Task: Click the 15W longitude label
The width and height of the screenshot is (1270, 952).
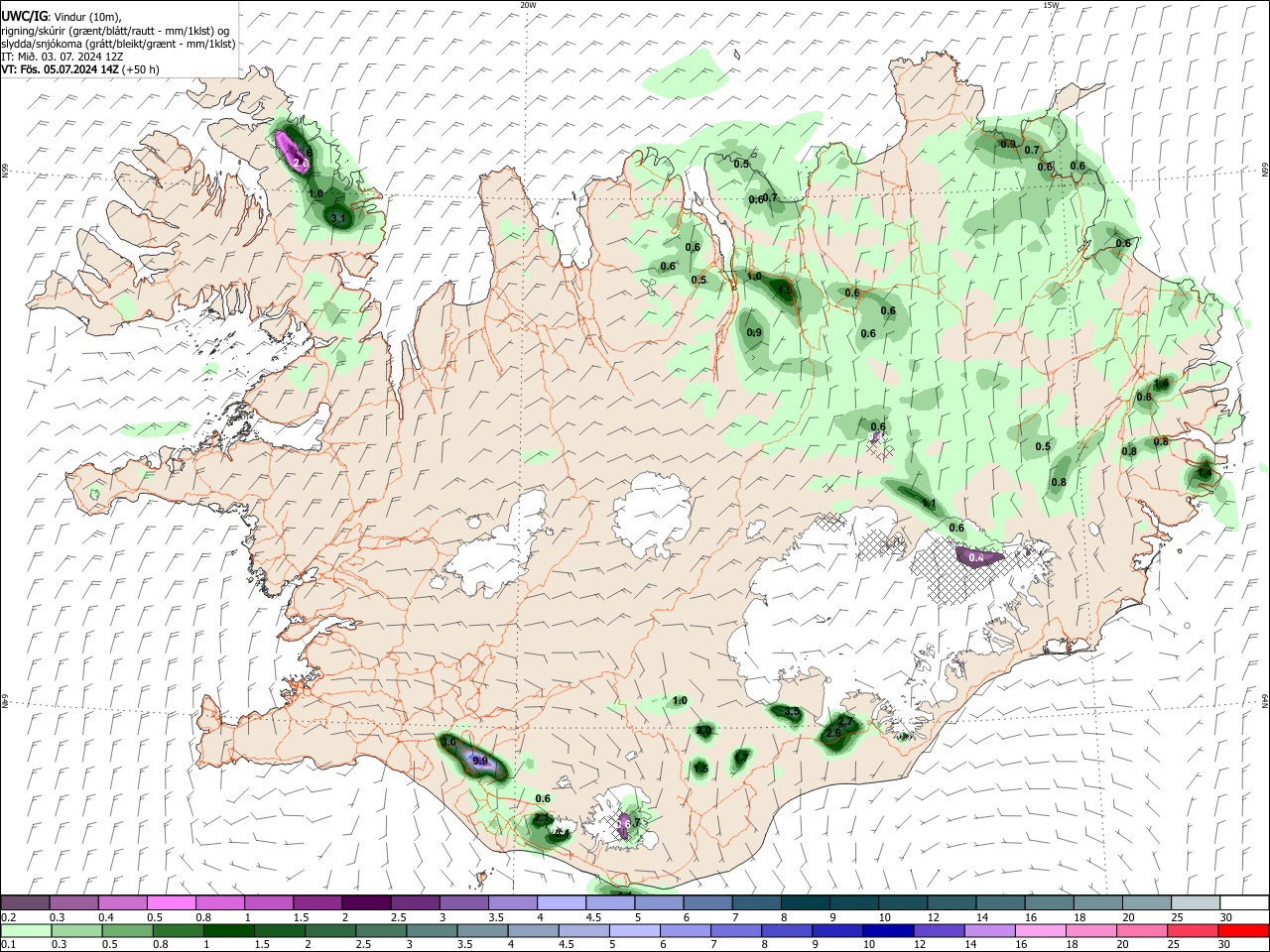Action: (1052, 5)
